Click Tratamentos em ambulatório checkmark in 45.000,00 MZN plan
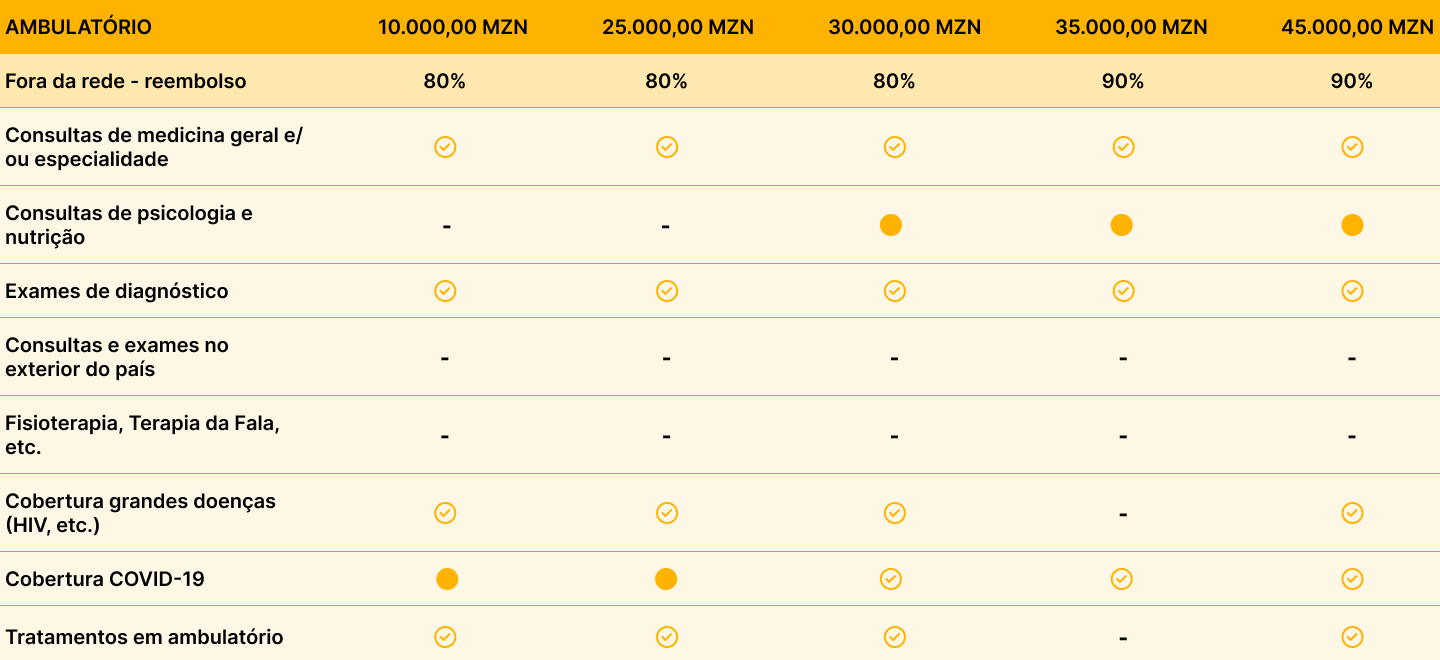Viewport: 1440px width, 660px height. coord(1352,637)
